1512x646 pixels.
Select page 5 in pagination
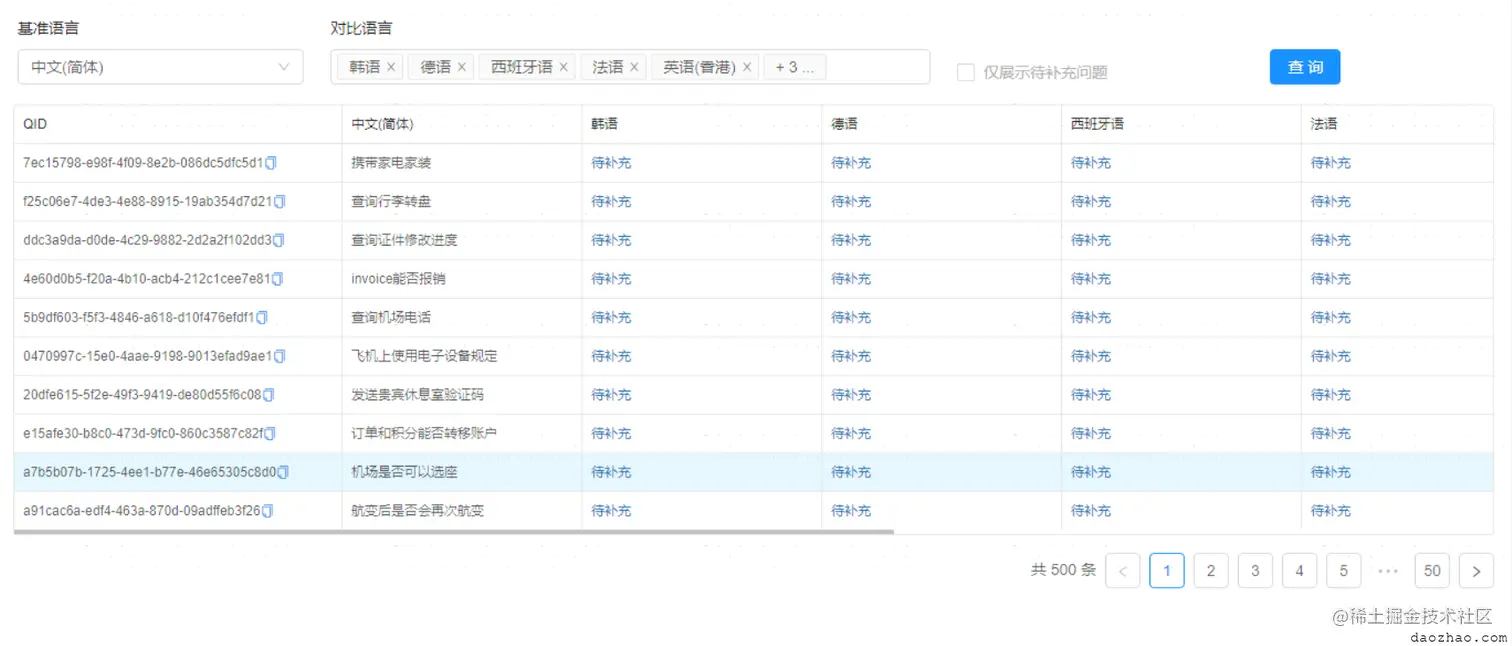[x=1343, y=571]
